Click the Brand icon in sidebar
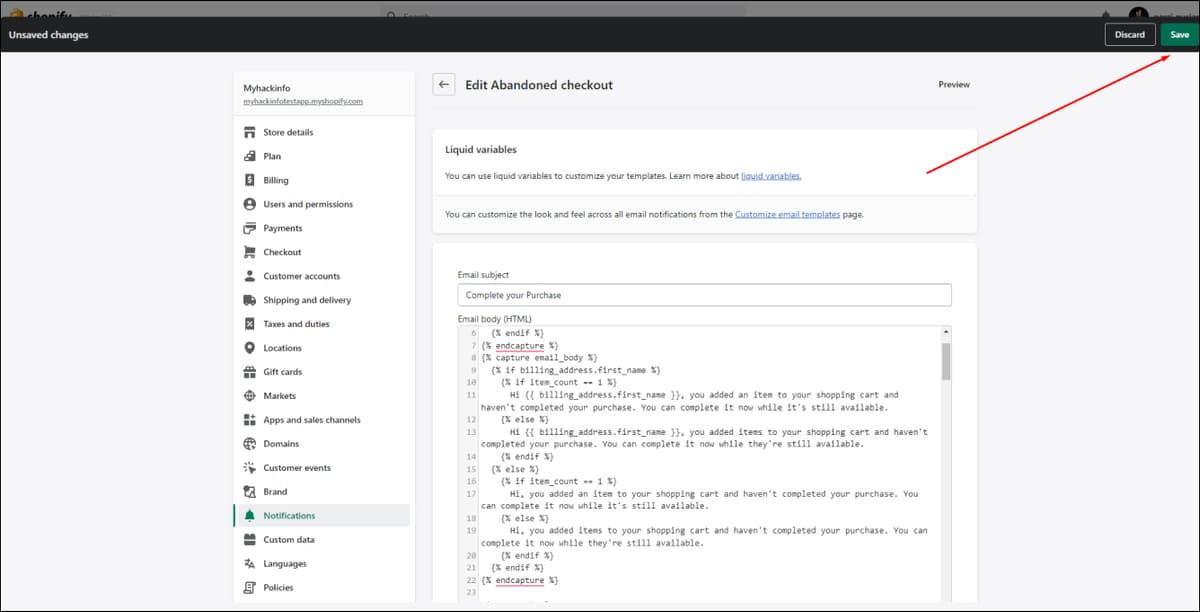The image size is (1200, 612). (250, 492)
